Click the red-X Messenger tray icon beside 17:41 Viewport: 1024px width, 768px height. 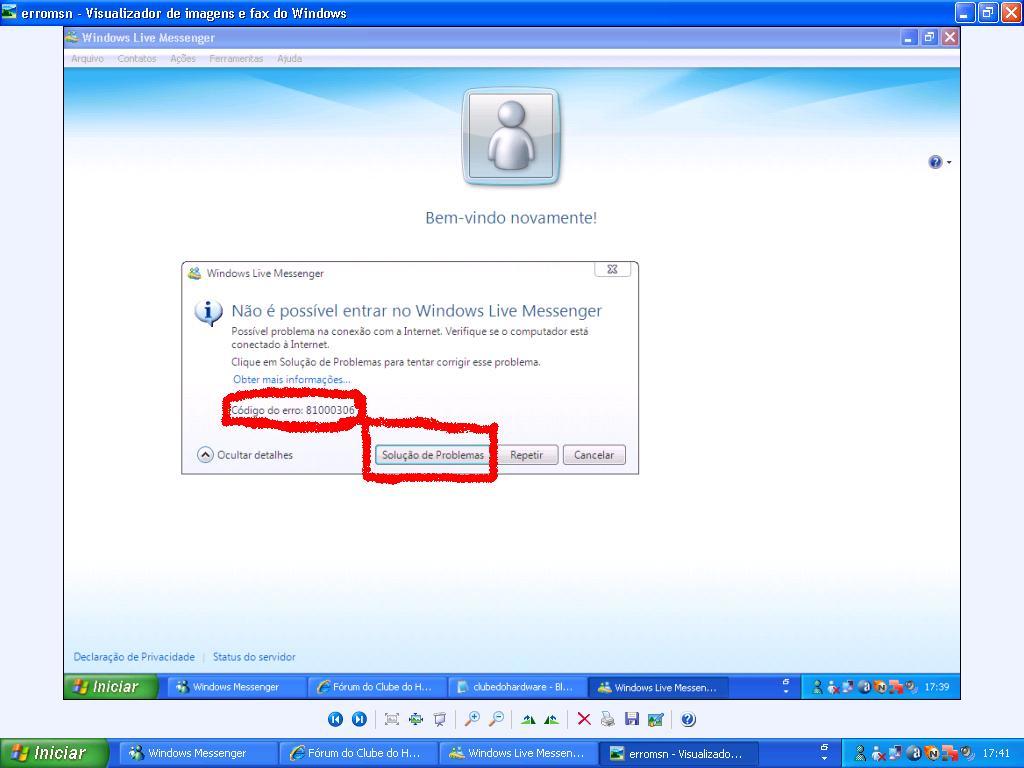[x=878, y=754]
